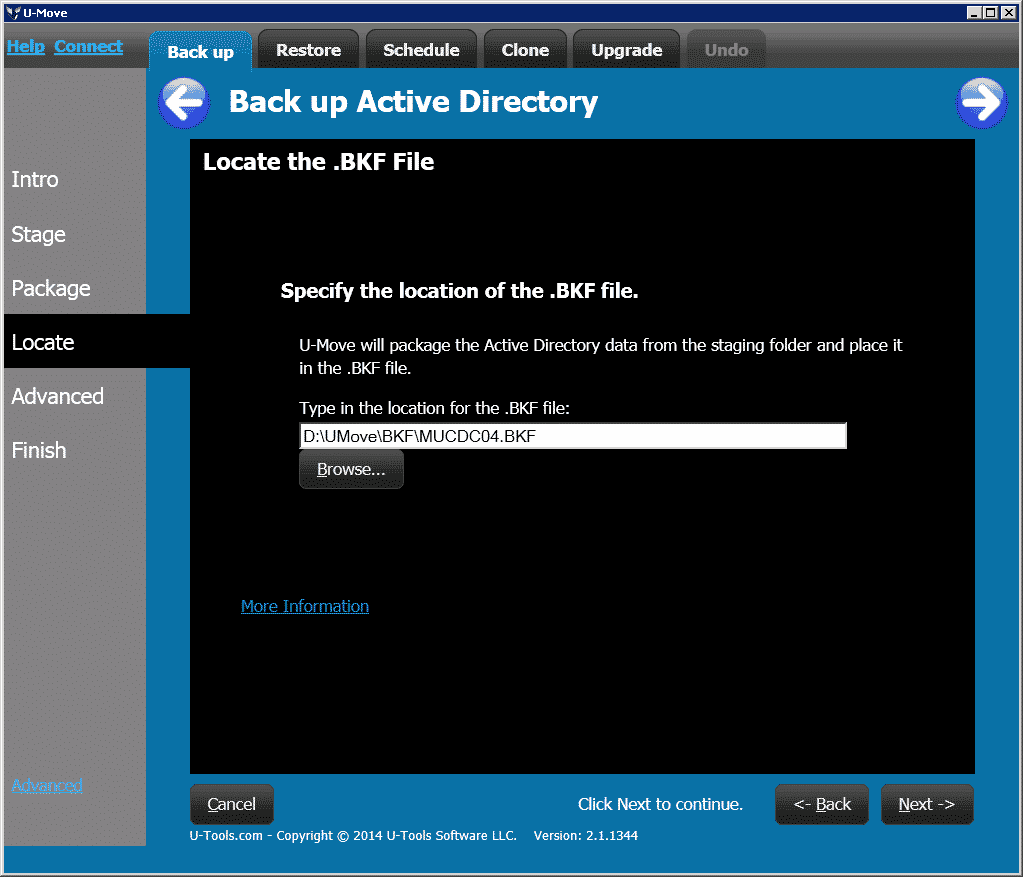This screenshot has height=877, width=1023.
Task: Click 'Click Next to continue.' text
Action: [660, 804]
